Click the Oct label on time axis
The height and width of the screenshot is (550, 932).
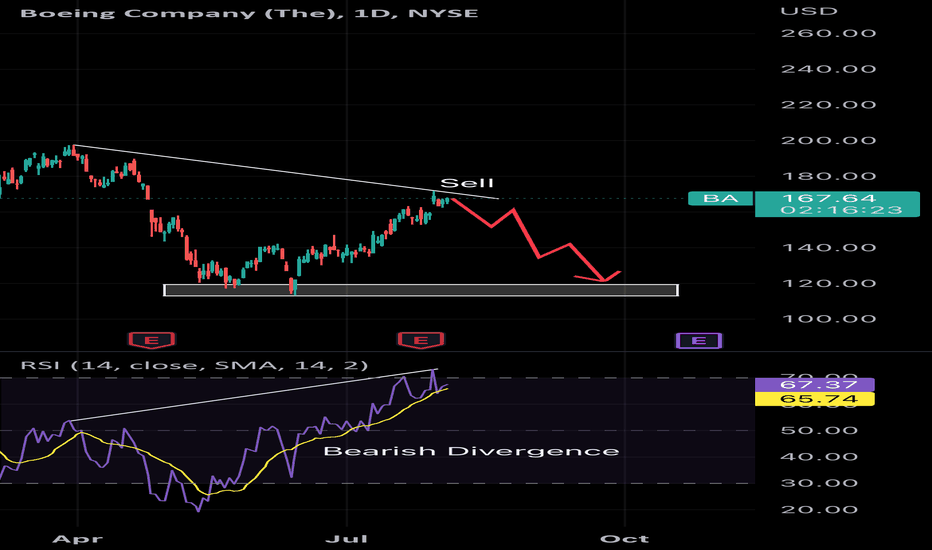click(624, 539)
